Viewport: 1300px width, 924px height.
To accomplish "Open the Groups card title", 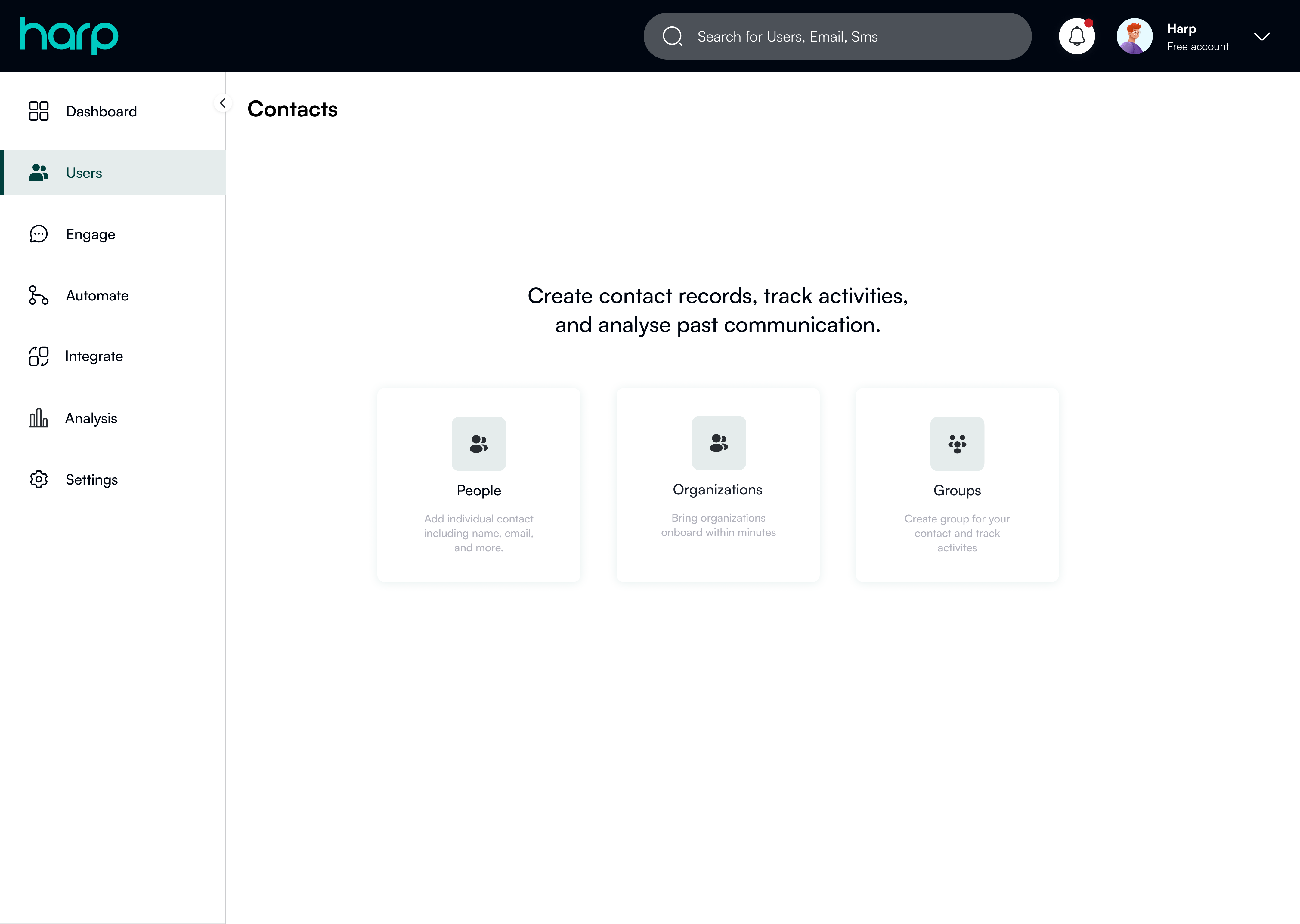I will pyautogui.click(x=957, y=491).
